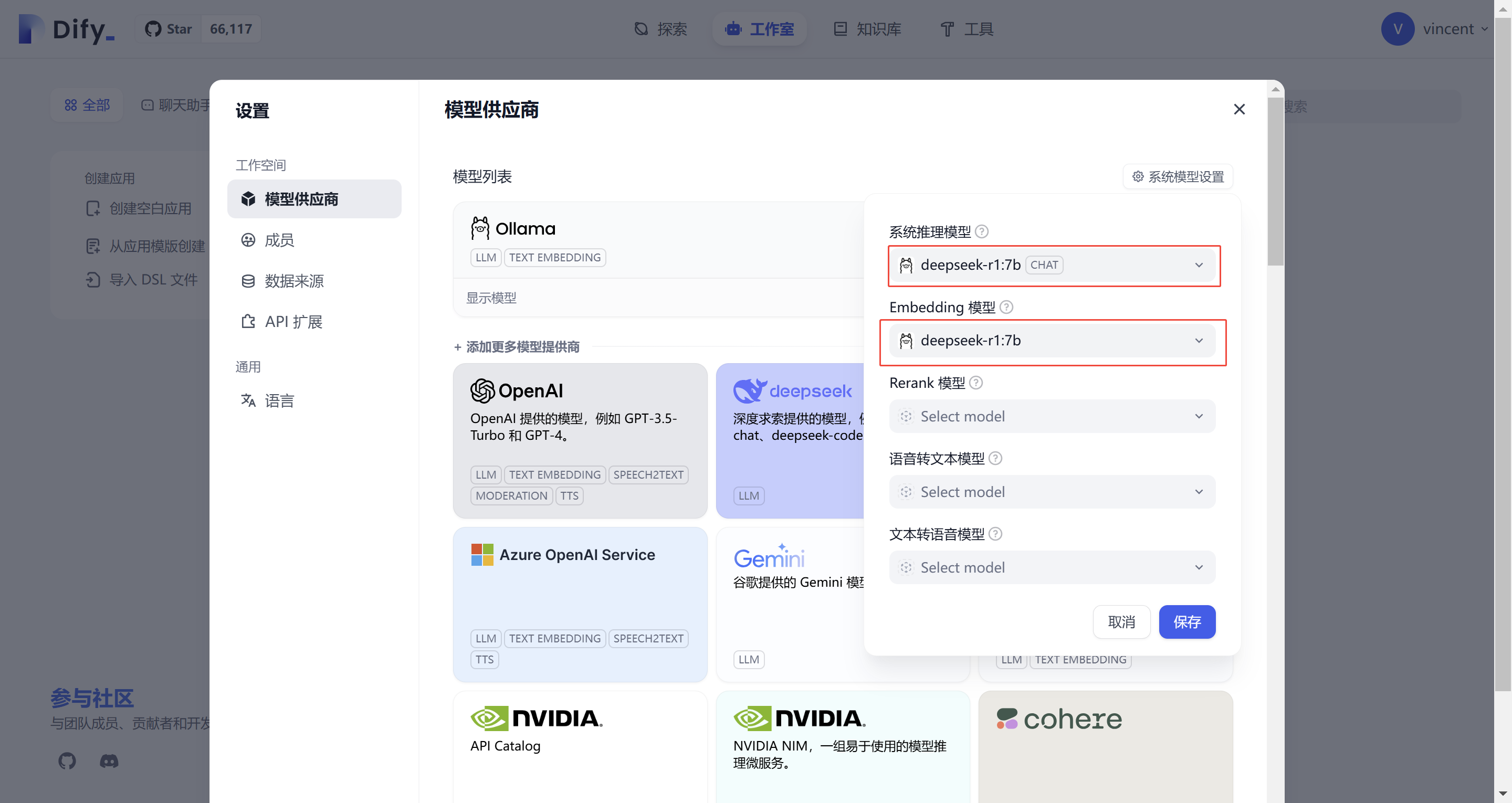This screenshot has width=1512, height=803.
Task: Click the OpenAI logo card
Action: tap(516, 391)
